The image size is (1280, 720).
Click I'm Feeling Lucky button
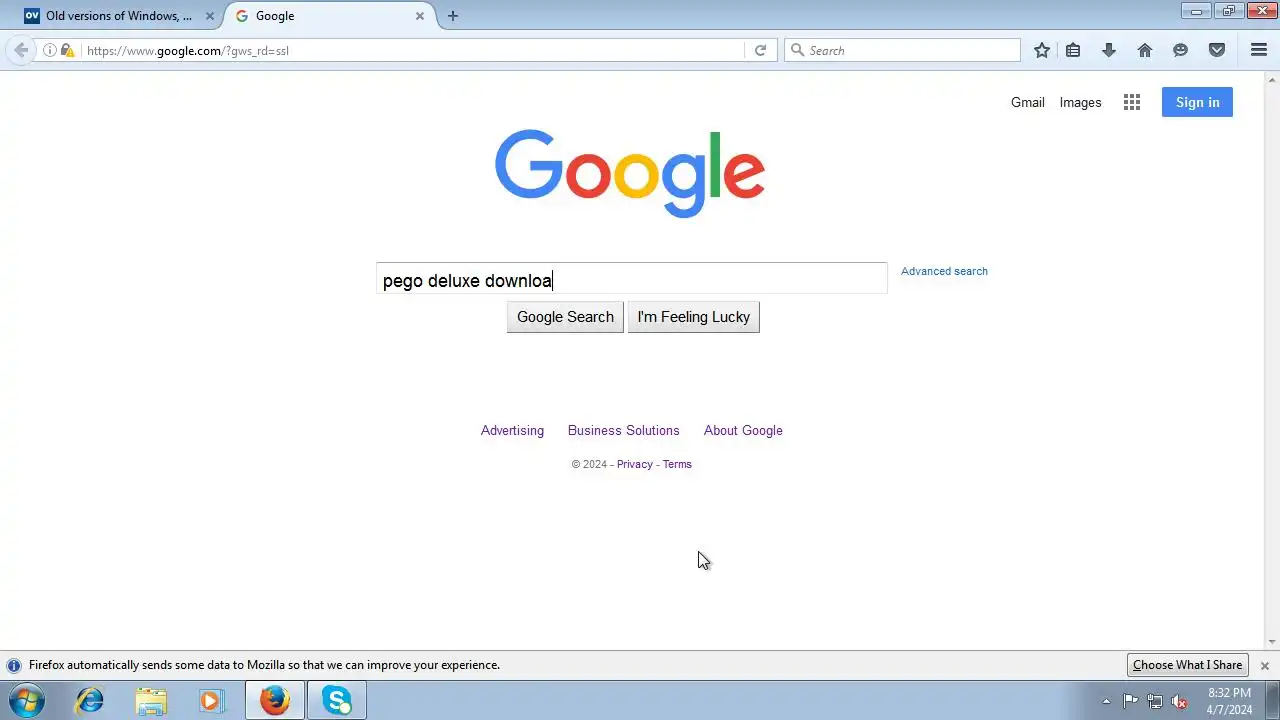pyautogui.click(x=693, y=317)
